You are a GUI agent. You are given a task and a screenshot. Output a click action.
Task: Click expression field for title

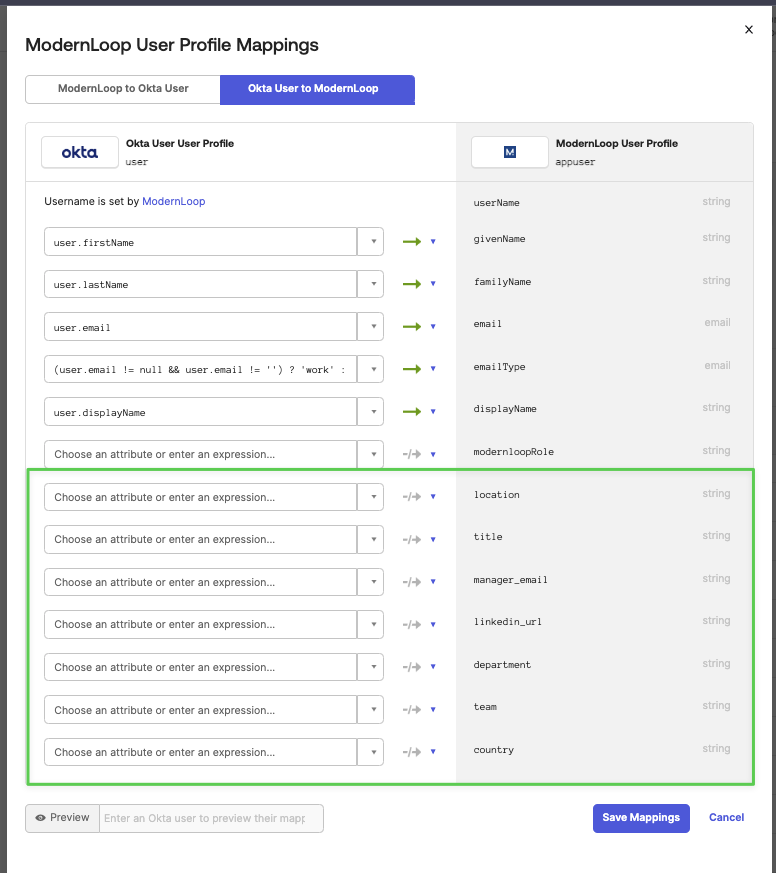click(200, 540)
